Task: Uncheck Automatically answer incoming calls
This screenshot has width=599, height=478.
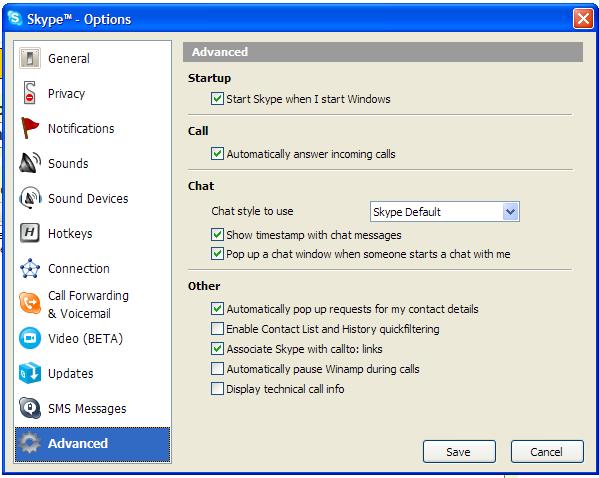Action: point(217,154)
